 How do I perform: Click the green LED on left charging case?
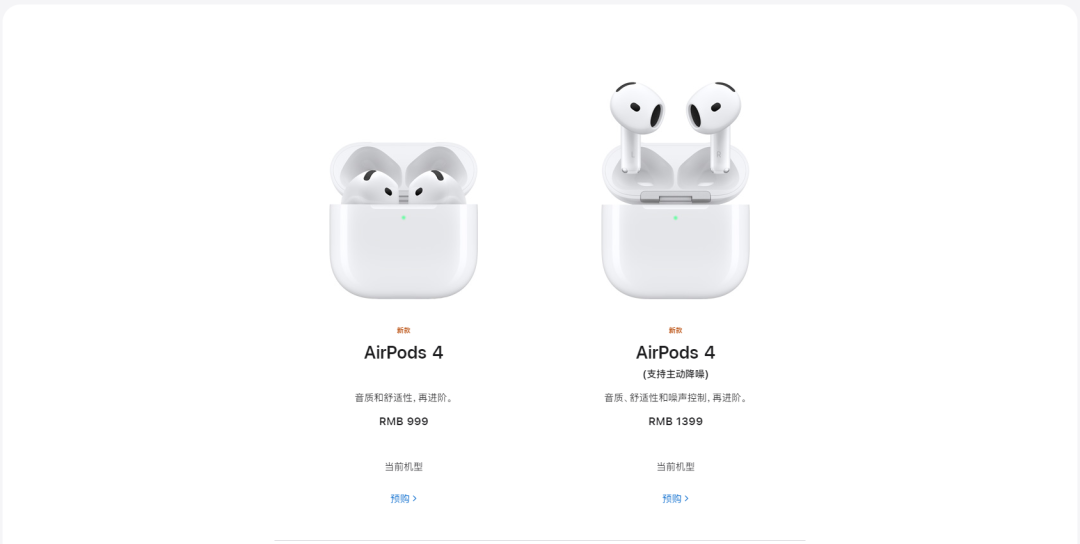pyautogui.click(x=404, y=218)
